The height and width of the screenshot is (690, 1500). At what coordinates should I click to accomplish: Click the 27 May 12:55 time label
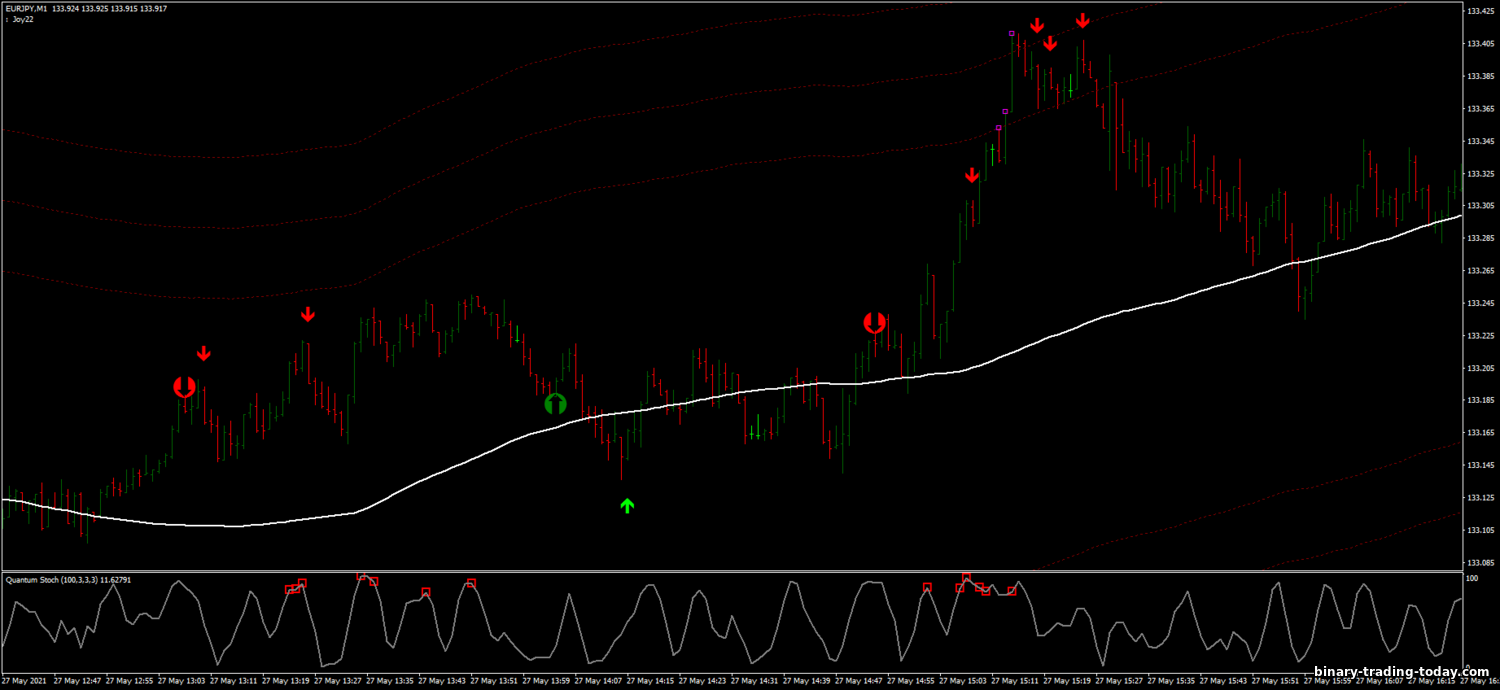click(128, 681)
